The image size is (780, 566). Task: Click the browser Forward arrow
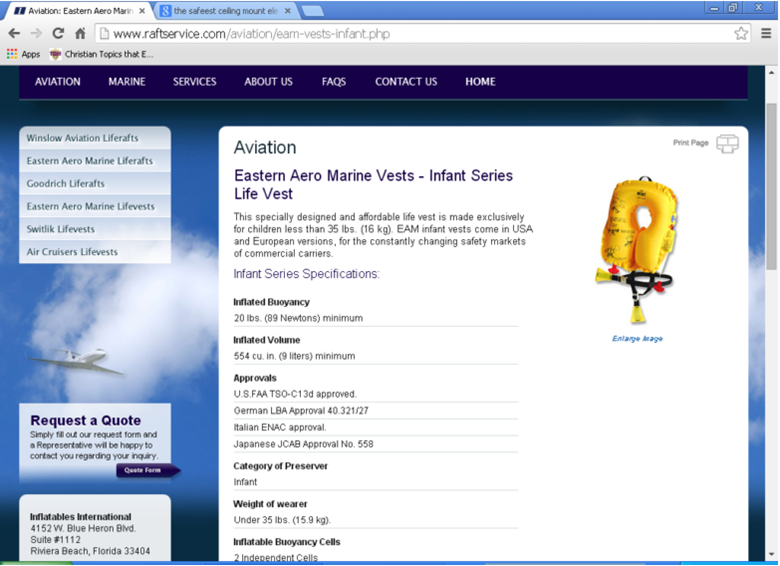36,33
